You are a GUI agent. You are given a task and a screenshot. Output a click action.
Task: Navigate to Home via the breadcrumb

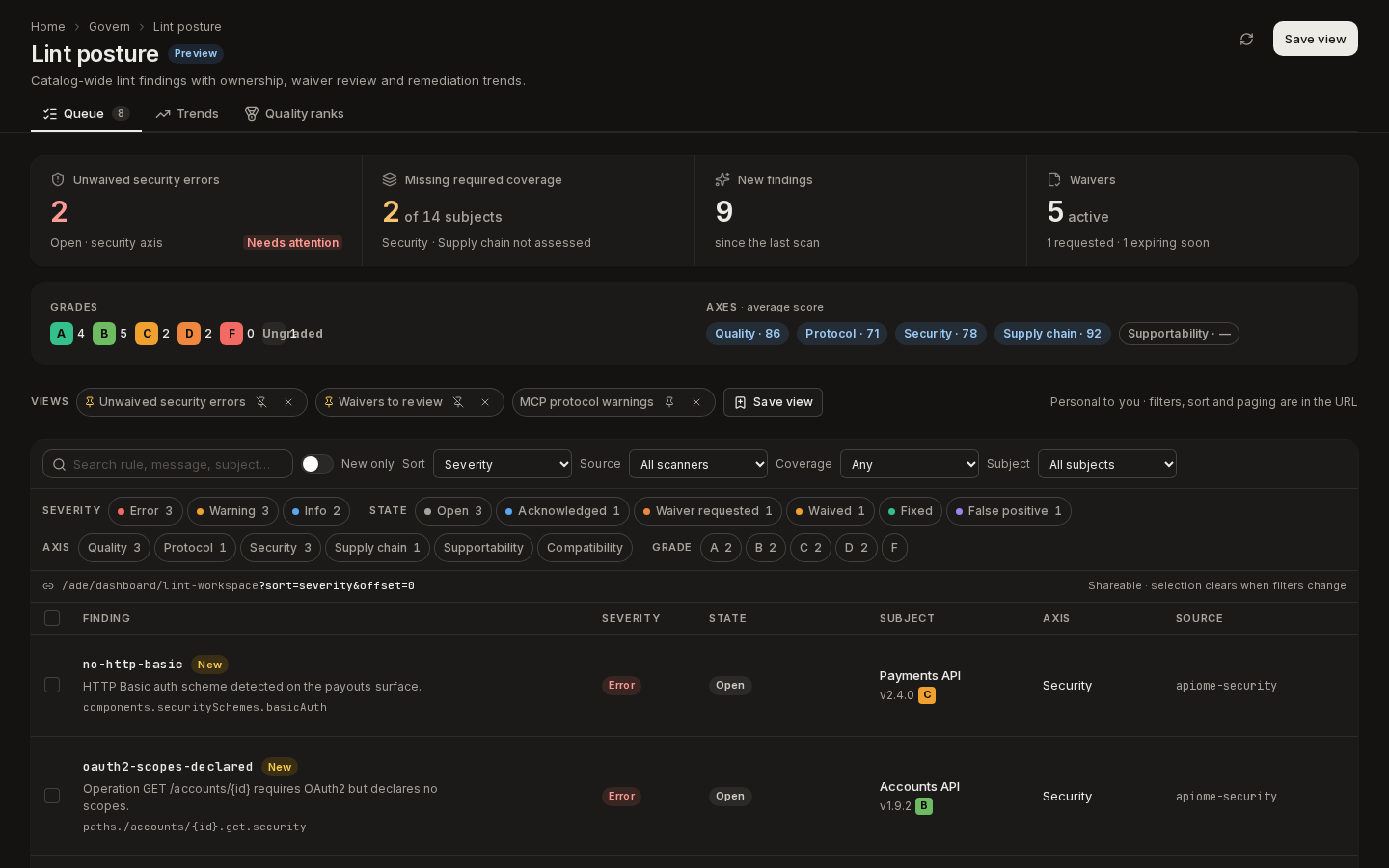coord(48,27)
